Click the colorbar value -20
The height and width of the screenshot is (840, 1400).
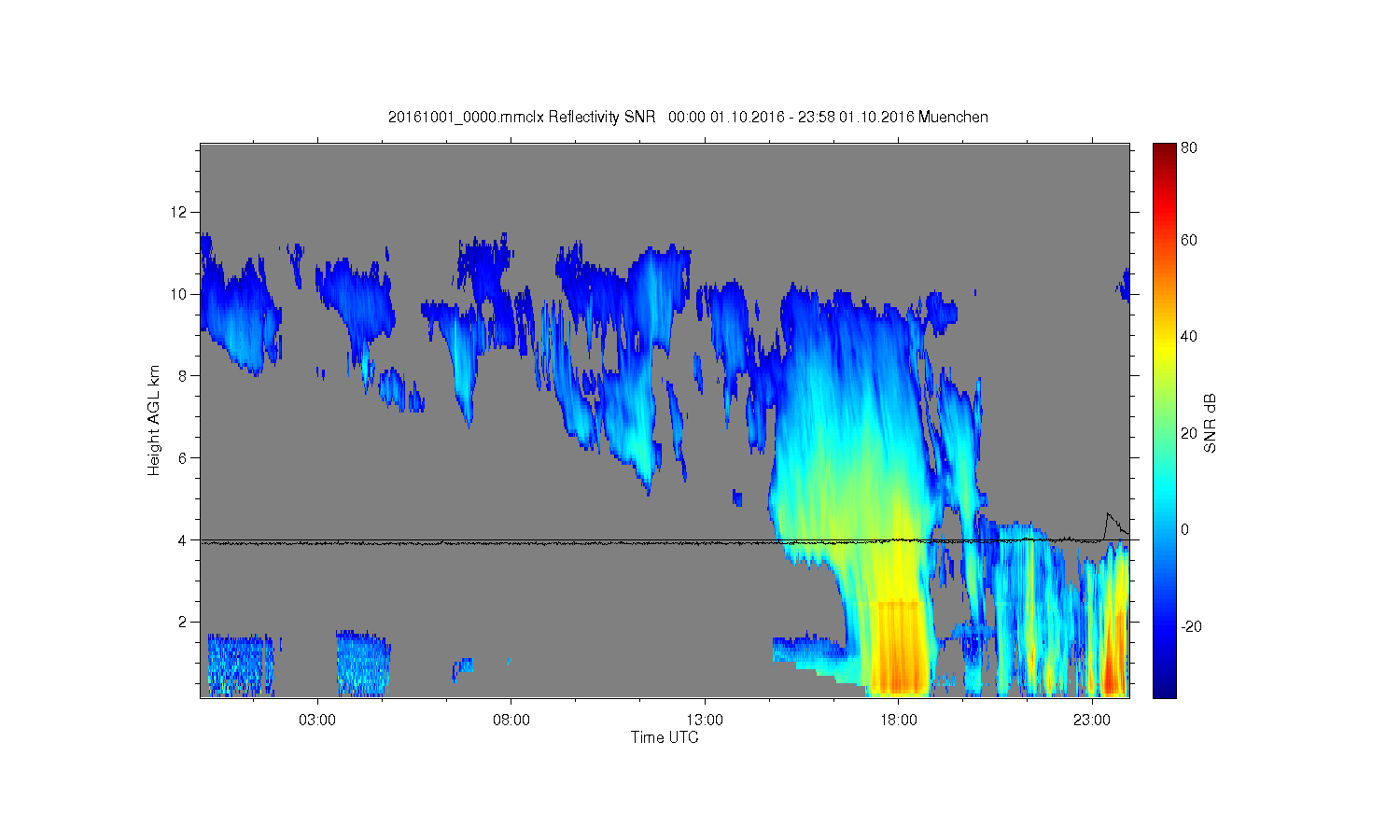(1192, 626)
